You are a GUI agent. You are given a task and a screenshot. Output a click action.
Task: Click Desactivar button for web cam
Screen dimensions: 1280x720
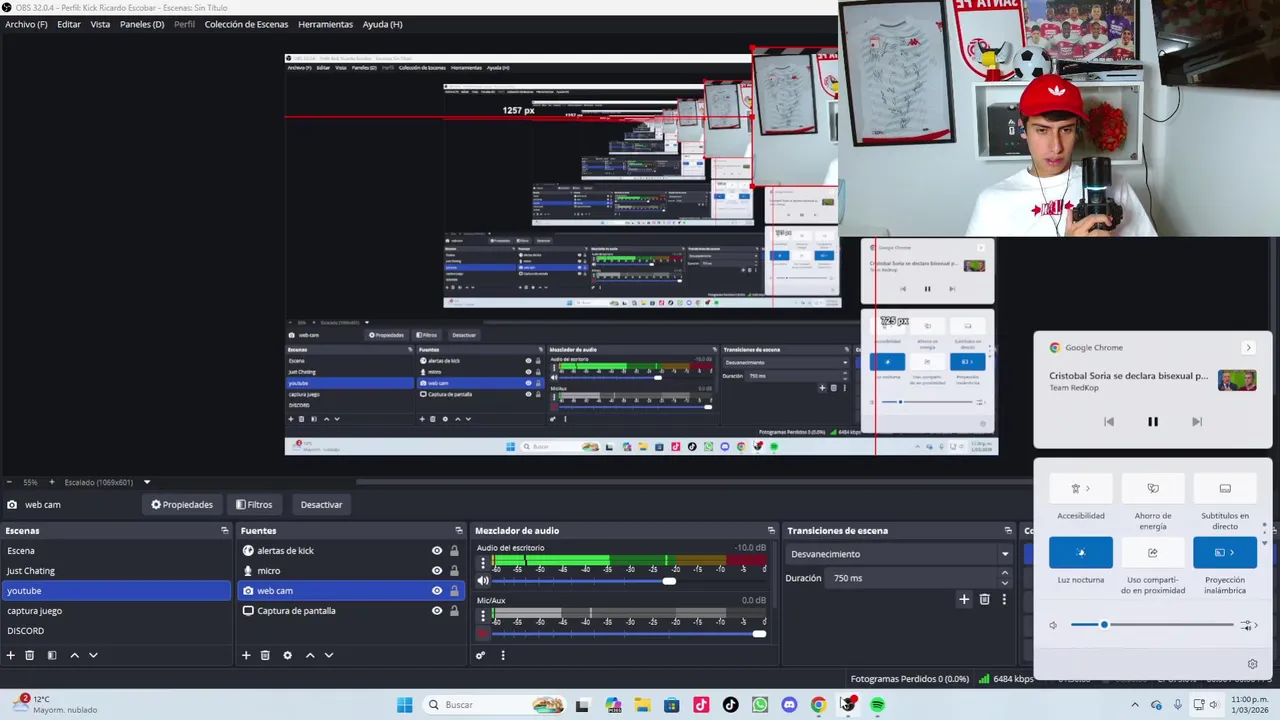pos(321,505)
